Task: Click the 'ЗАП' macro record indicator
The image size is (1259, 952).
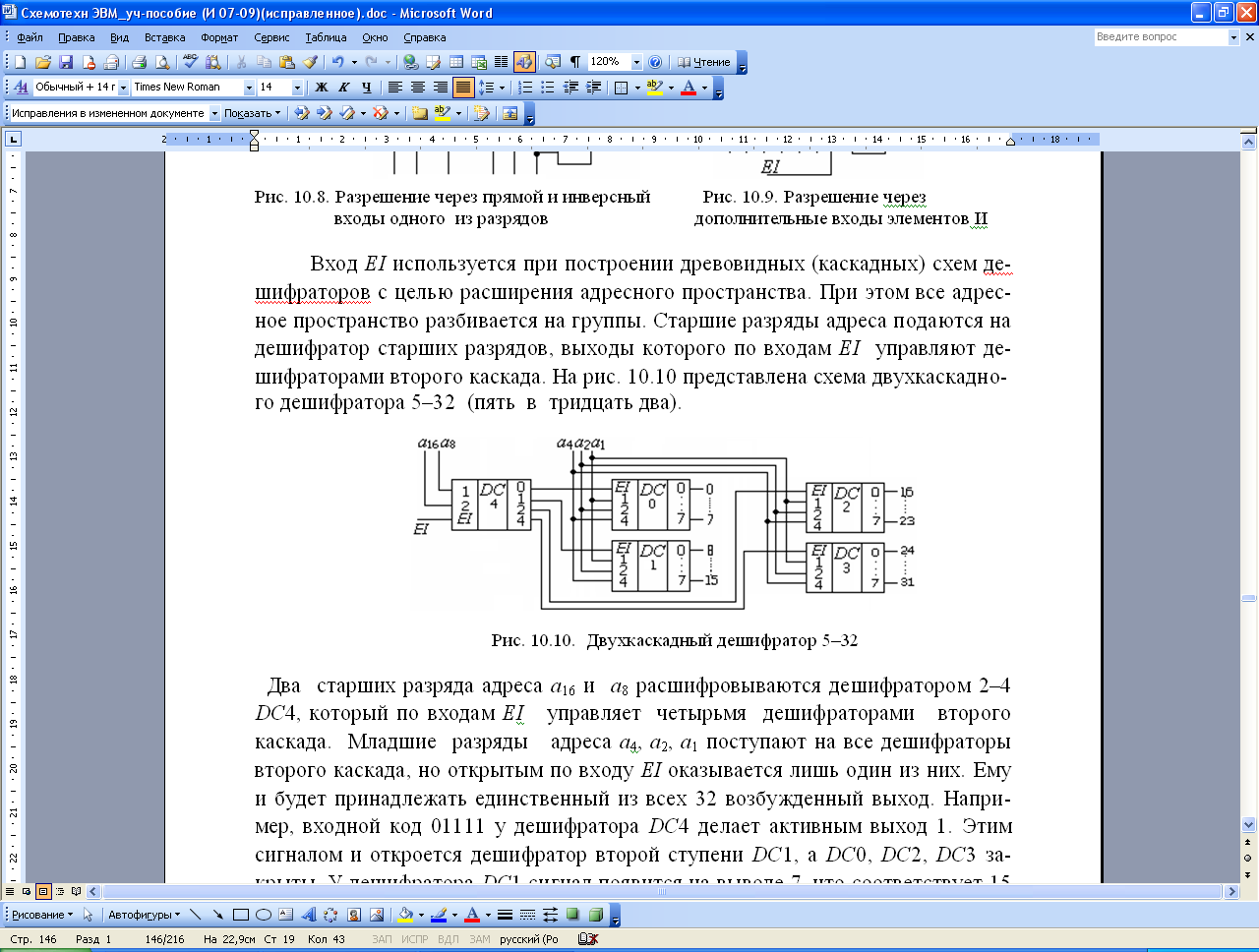Action: click(382, 939)
